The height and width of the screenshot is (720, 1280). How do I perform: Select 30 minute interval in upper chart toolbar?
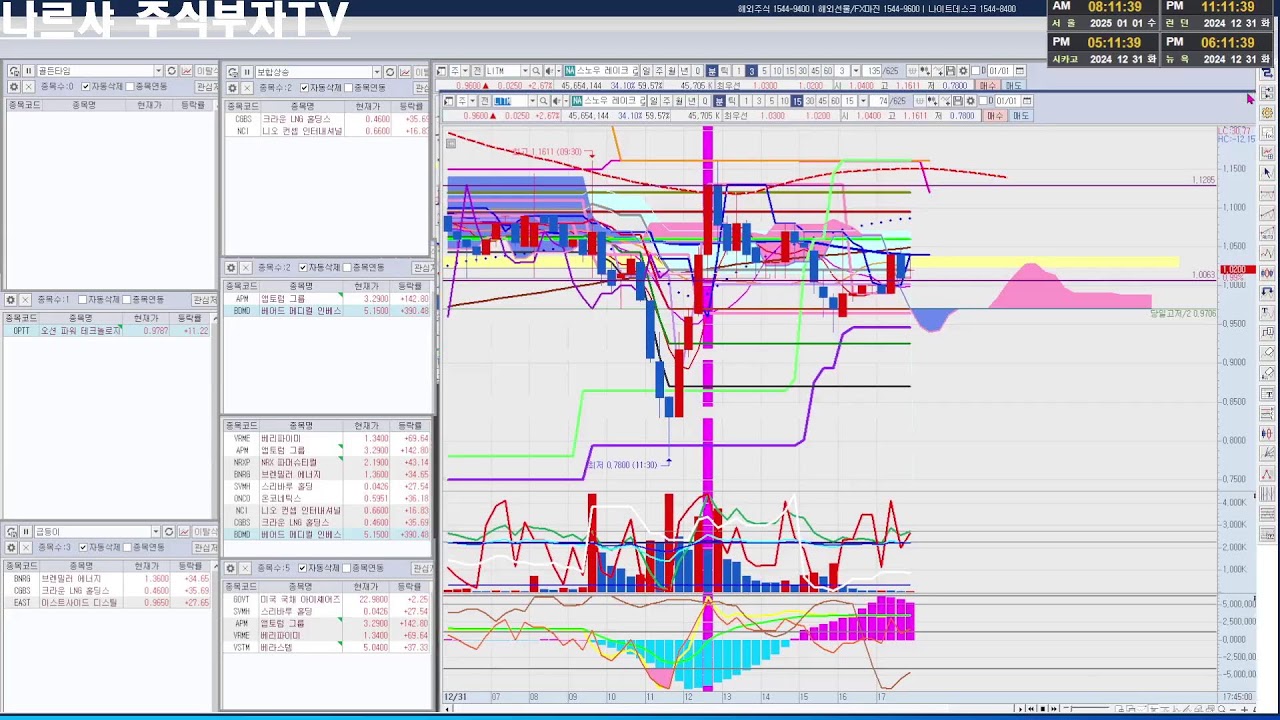[802, 71]
